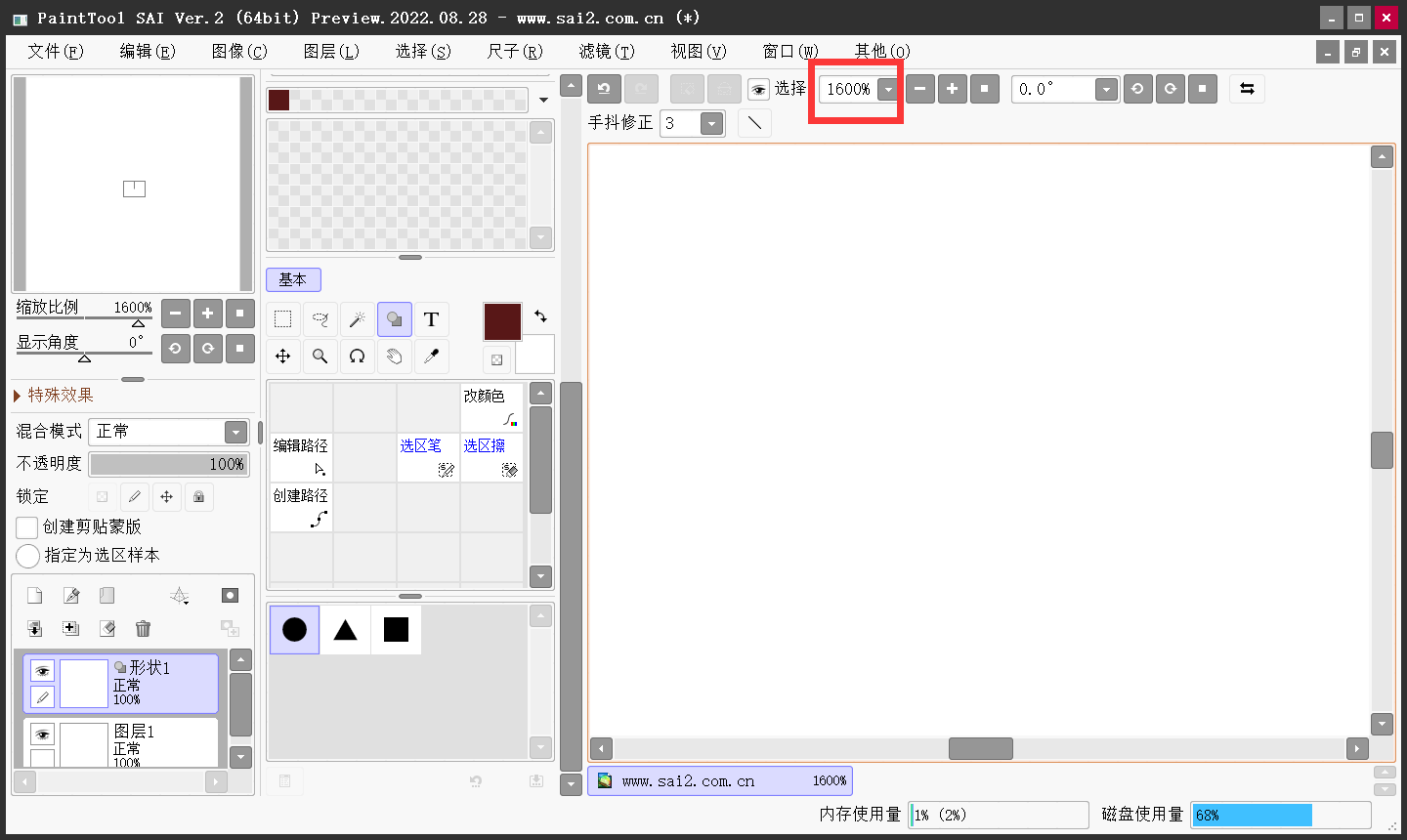The height and width of the screenshot is (840, 1407).
Task: Select the 编辑路径 tool
Action: tap(301, 457)
